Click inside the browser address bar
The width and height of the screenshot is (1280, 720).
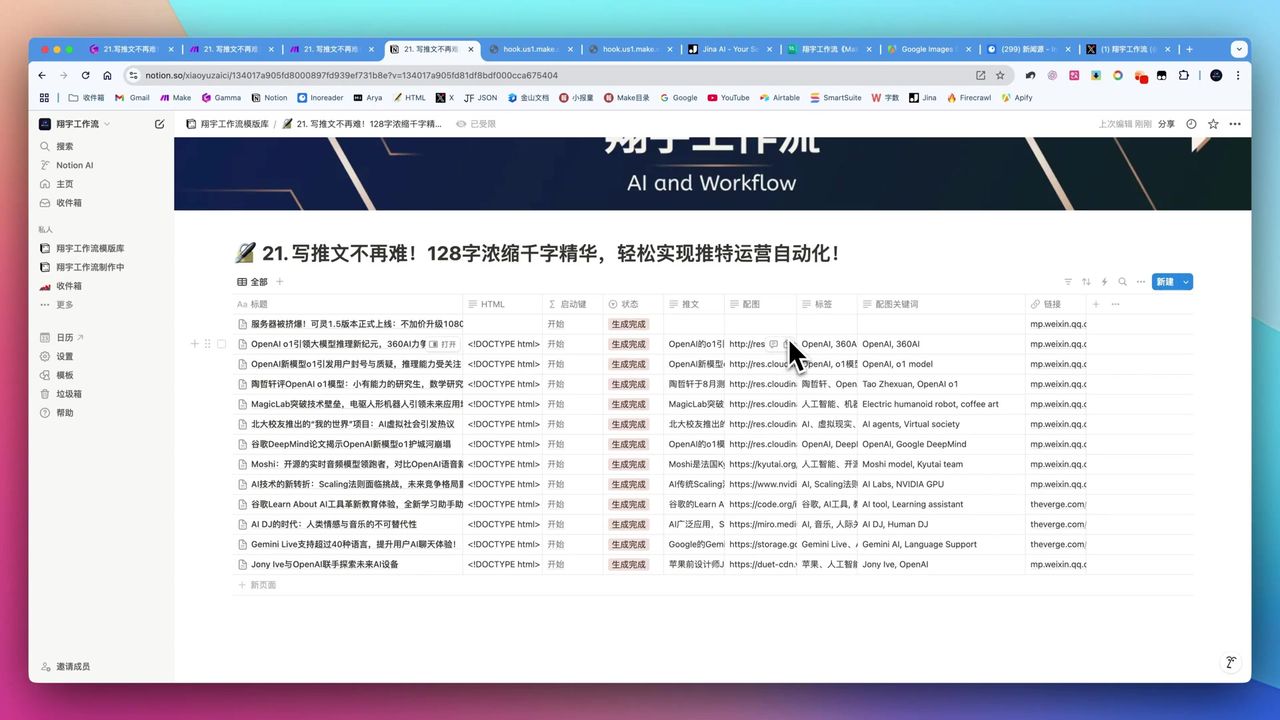400,75
